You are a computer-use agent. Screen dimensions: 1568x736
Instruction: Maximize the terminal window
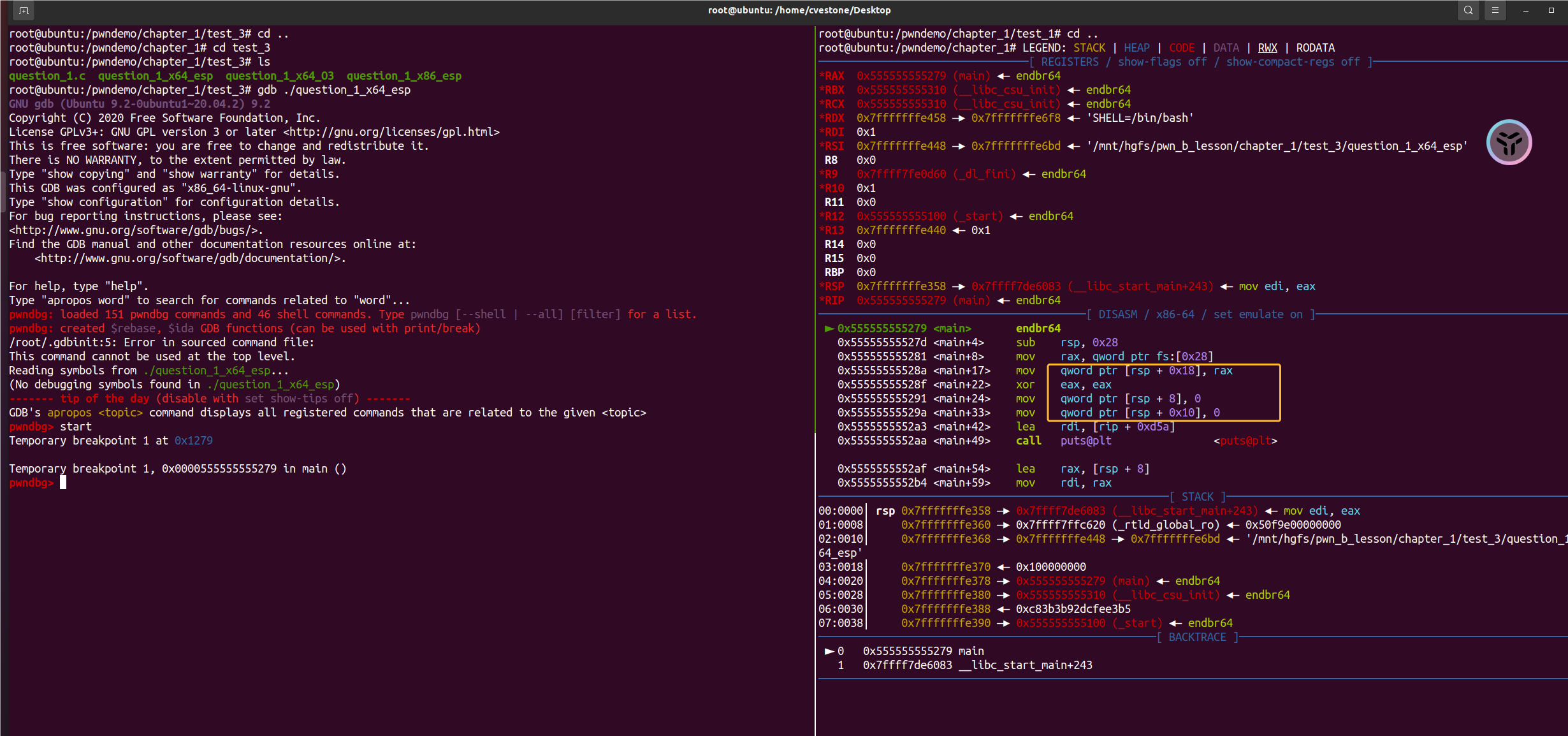pos(1551,10)
